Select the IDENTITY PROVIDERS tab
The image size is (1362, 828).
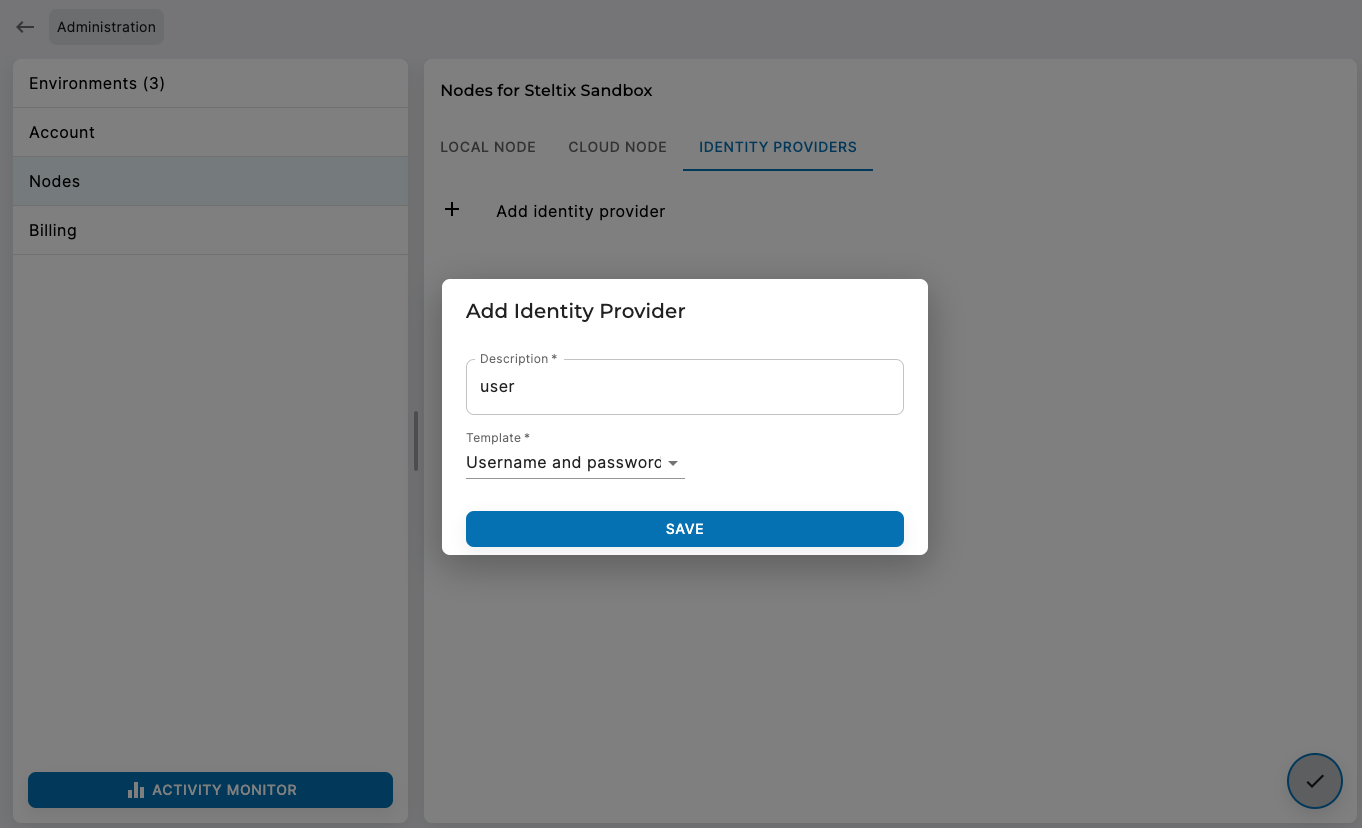coord(777,147)
